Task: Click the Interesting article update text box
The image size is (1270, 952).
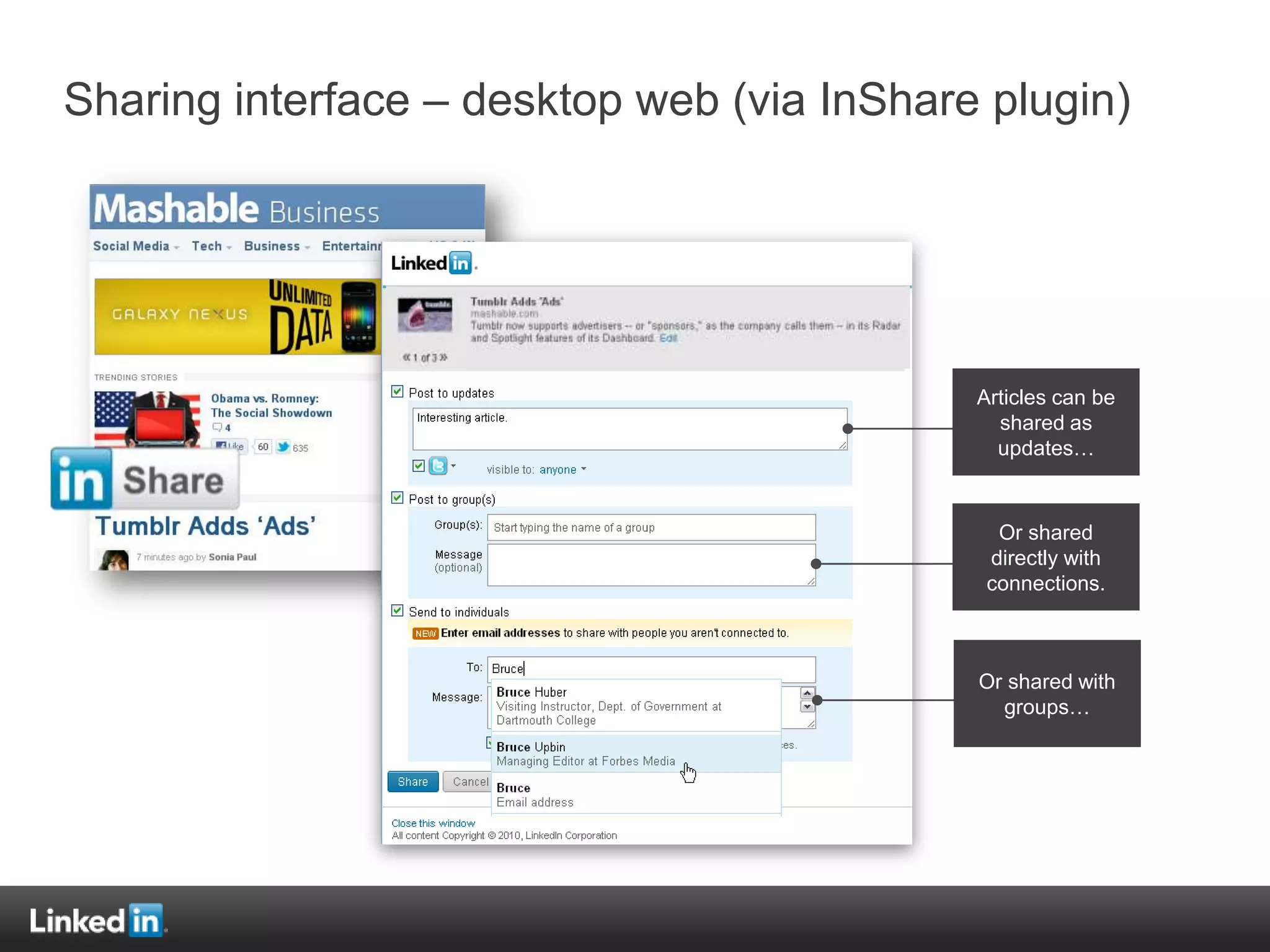Action: click(x=630, y=429)
